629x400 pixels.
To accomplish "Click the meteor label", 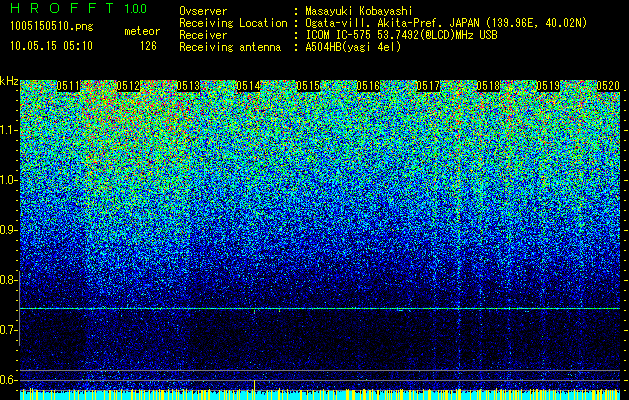I will 142,31.
